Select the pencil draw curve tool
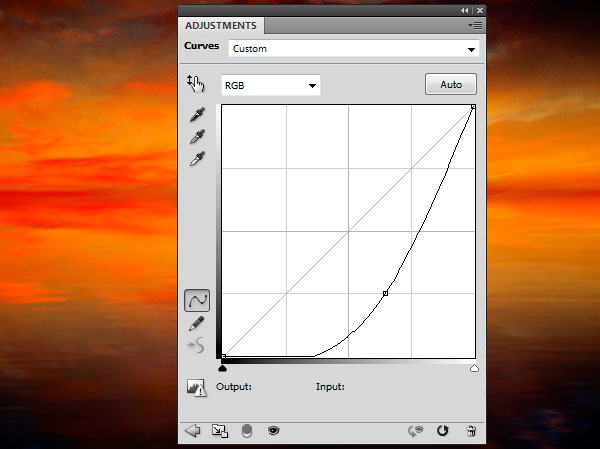 click(197, 323)
